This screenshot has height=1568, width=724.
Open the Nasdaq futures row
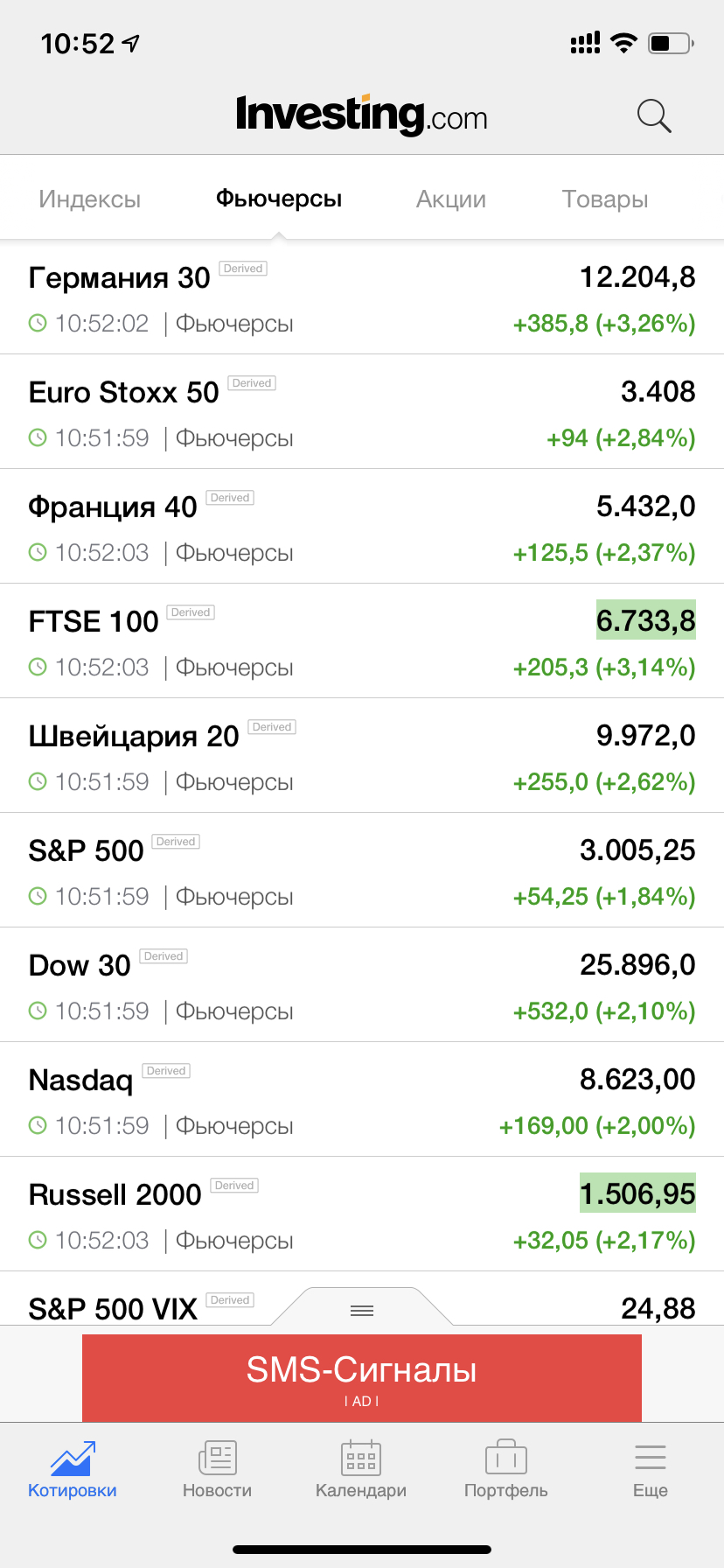coord(362,1101)
